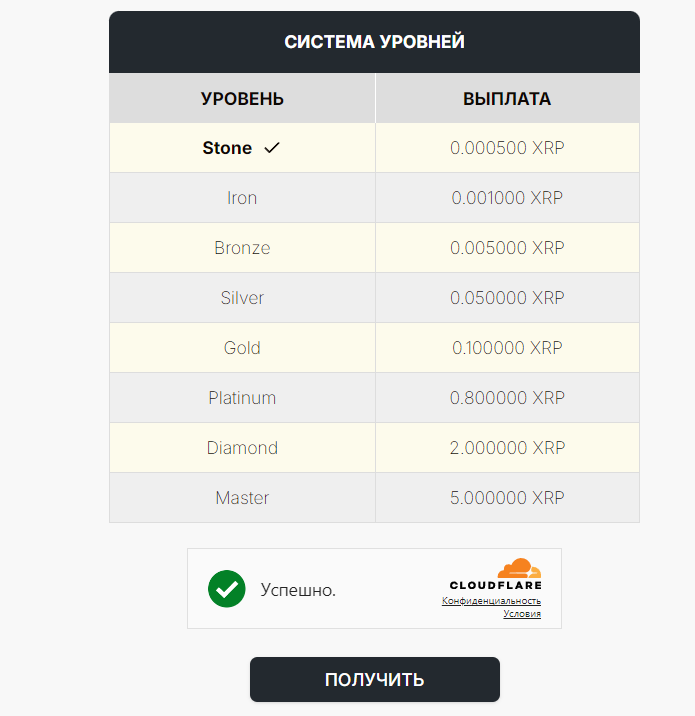Image resolution: width=695 pixels, height=716 pixels.
Task: Open the Условия terms link
Action: click(x=521, y=614)
